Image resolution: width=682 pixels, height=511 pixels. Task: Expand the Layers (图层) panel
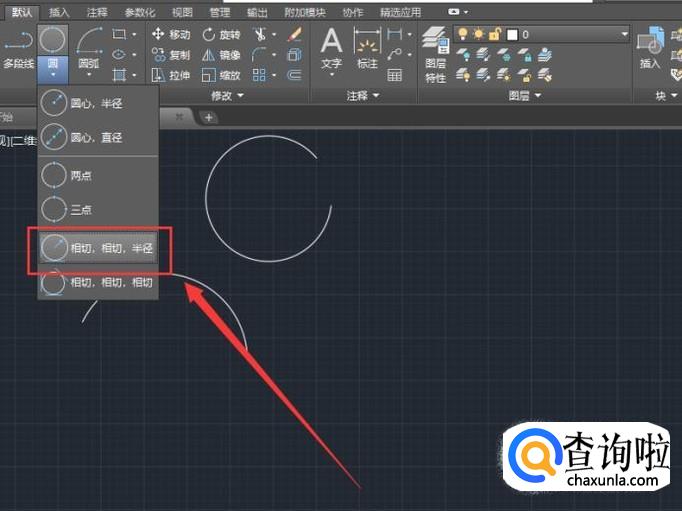(525, 95)
